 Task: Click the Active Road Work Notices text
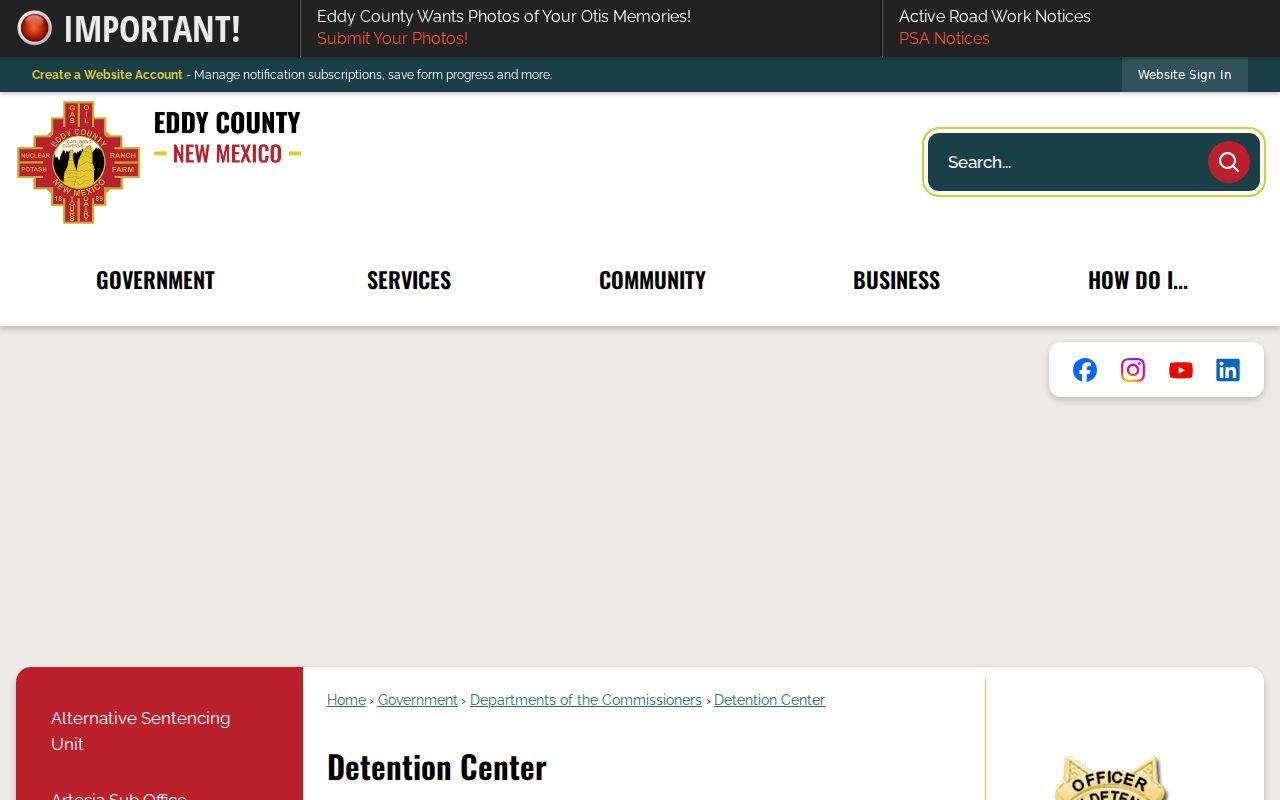(x=994, y=17)
